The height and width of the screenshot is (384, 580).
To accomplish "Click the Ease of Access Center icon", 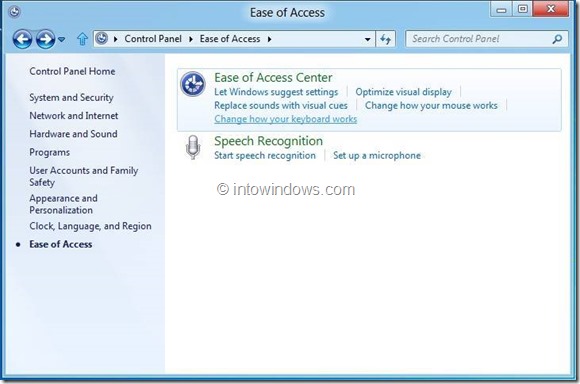I will tap(193, 84).
